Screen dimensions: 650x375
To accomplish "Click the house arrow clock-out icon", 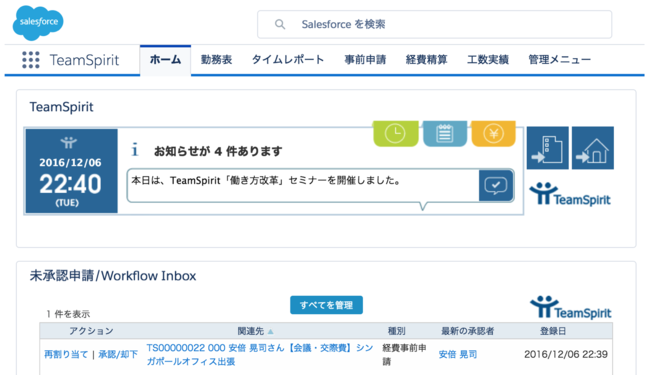I will [x=593, y=148].
